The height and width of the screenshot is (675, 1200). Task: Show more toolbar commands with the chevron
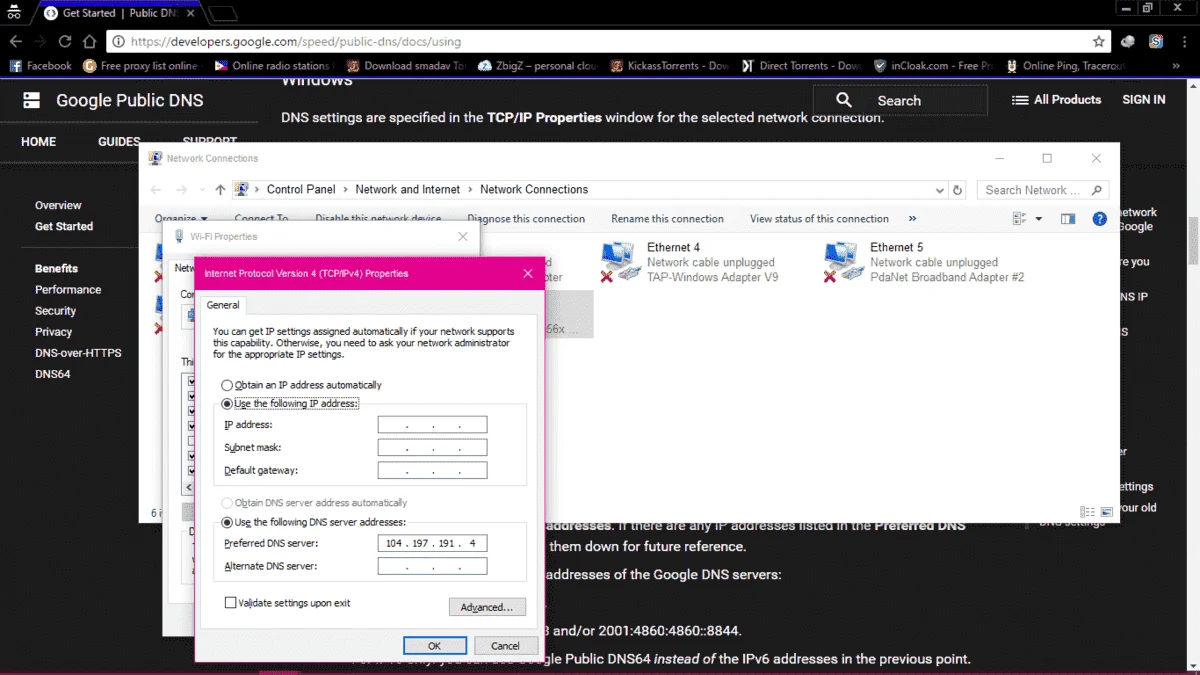[912, 219]
